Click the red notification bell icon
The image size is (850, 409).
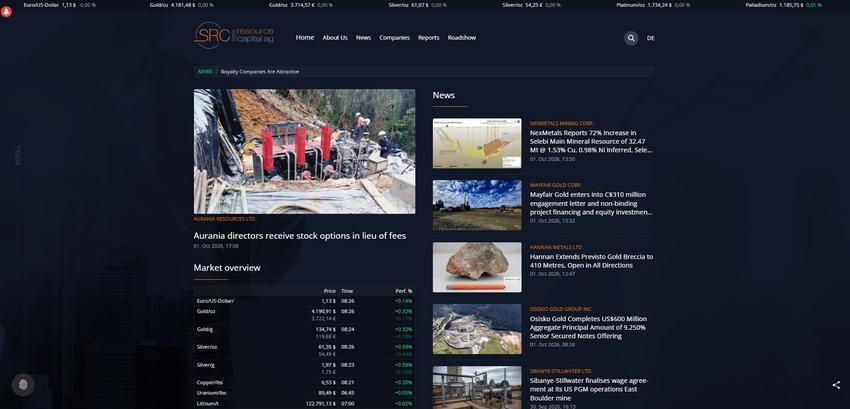point(7,12)
